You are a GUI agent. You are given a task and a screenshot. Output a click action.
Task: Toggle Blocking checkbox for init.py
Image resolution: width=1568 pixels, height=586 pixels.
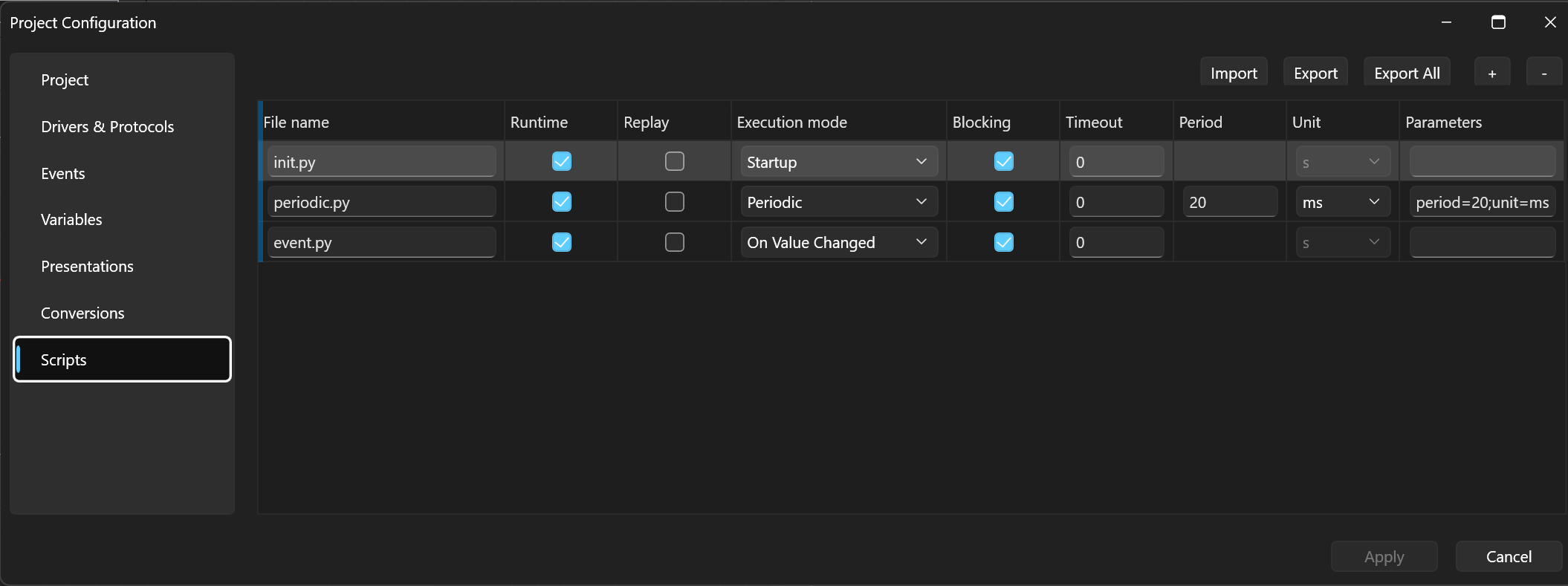pyautogui.click(x=1004, y=161)
